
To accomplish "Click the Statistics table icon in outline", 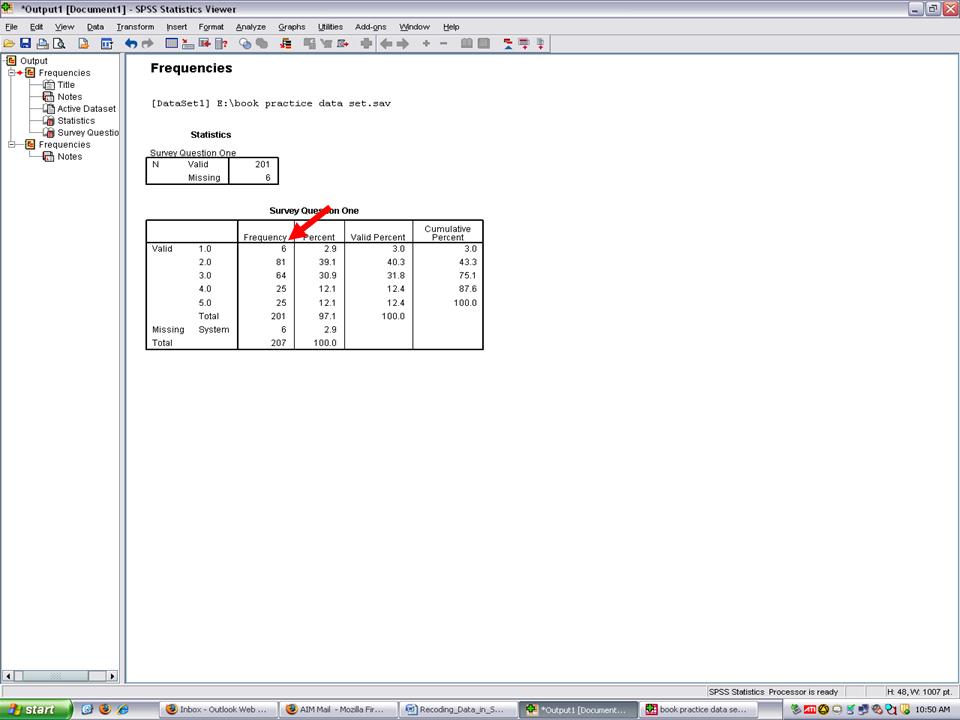I will pos(49,121).
